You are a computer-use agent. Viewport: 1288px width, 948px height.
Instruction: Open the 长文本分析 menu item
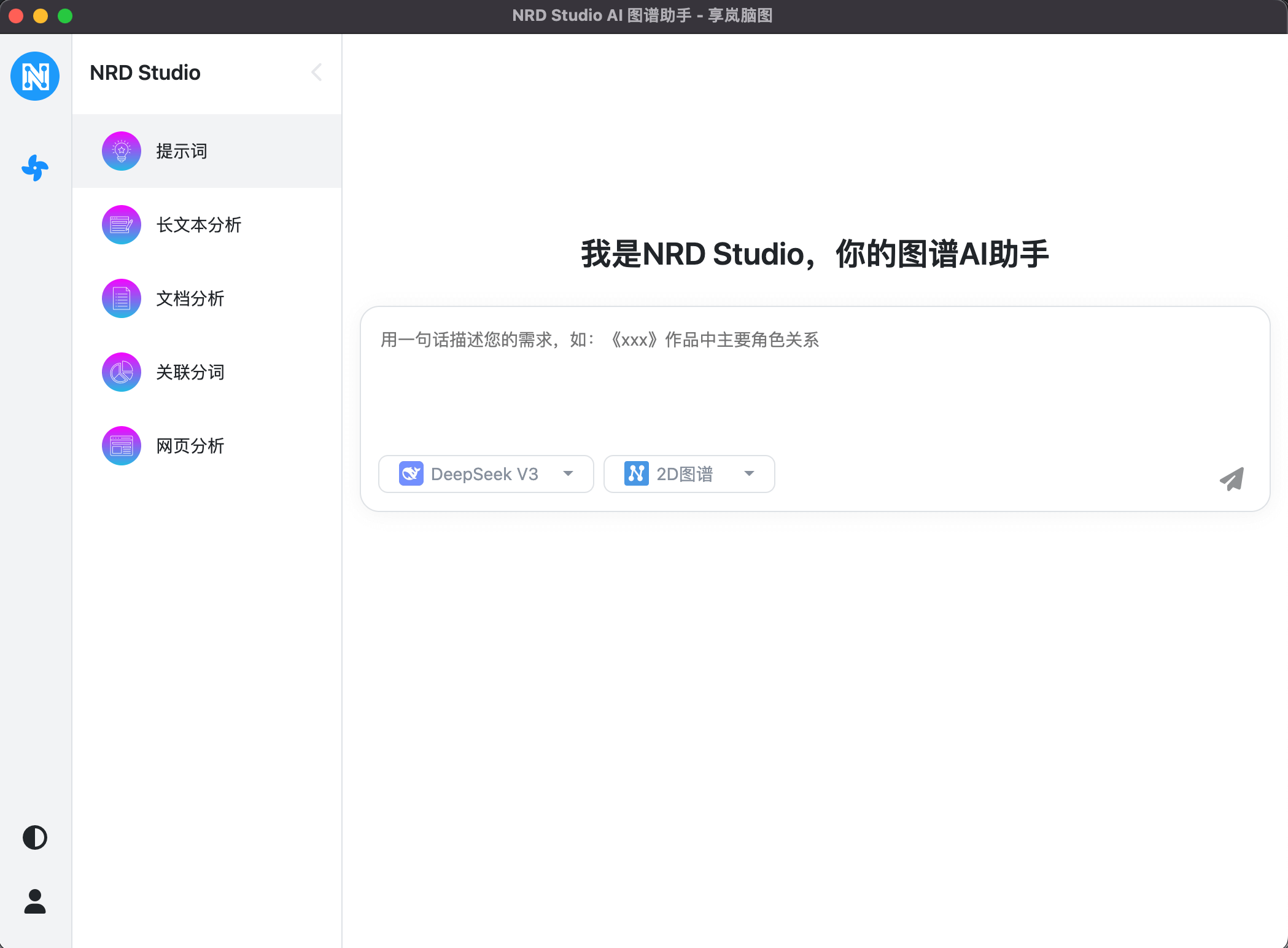point(207,225)
